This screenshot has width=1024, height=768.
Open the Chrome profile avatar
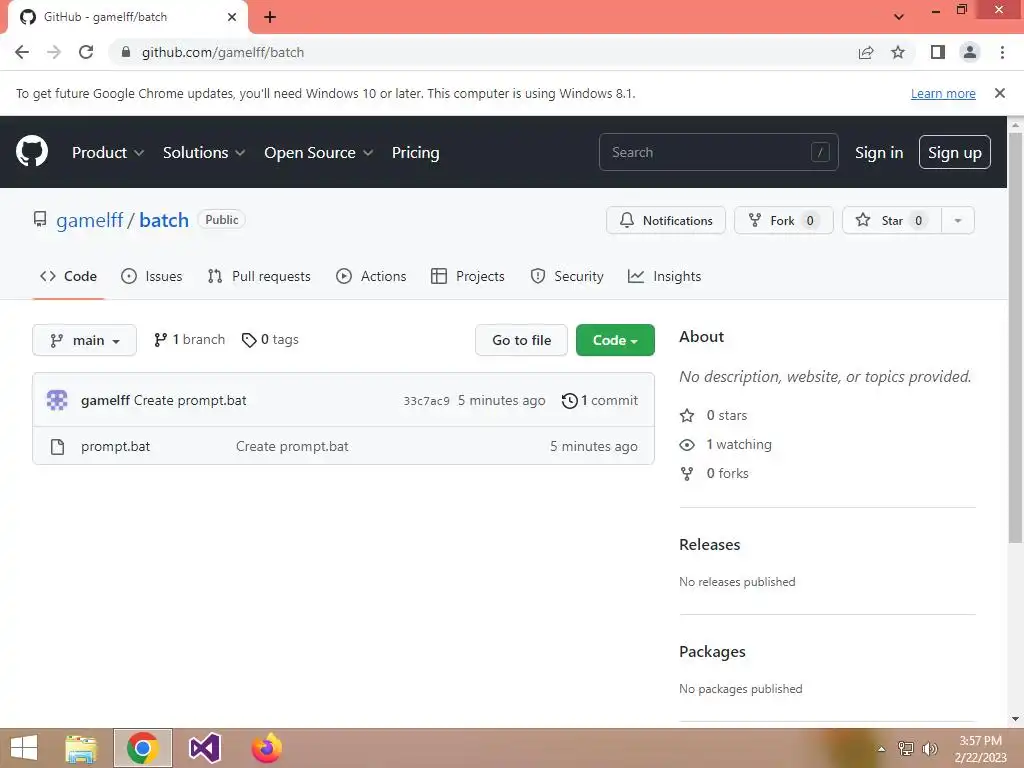tap(970, 52)
